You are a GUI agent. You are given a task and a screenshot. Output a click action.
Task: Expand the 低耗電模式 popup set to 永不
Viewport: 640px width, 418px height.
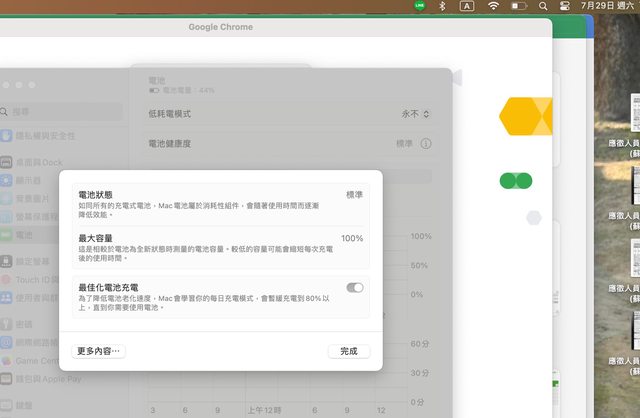(x=416, y=114)
